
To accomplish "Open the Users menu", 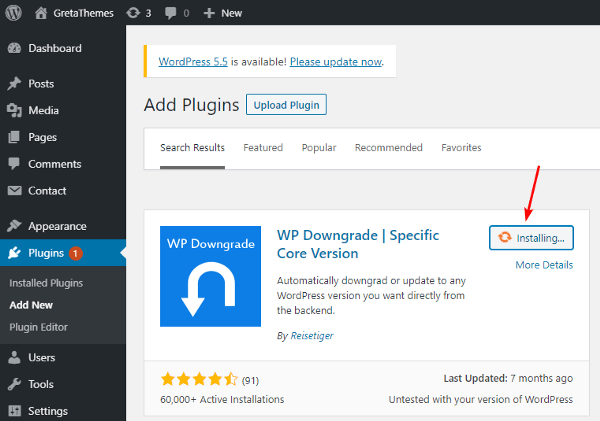I will pos(42,357).
